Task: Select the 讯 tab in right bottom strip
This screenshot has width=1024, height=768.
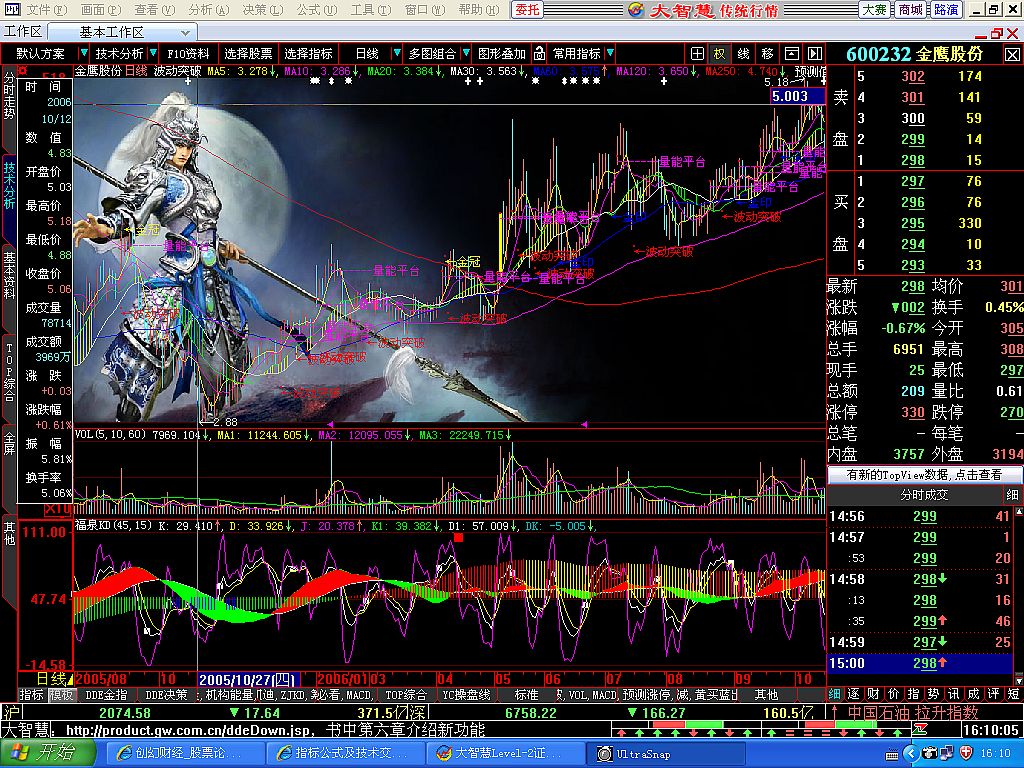Action: point(953,695)
